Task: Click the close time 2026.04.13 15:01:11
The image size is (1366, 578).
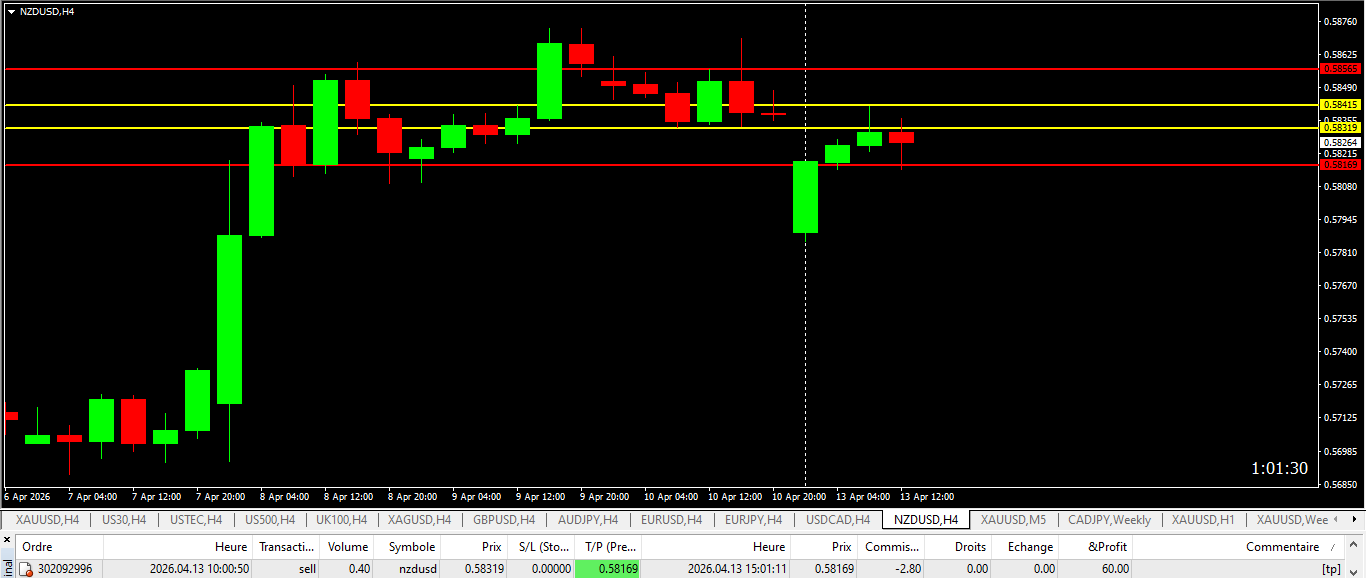Action: [737, 569]
